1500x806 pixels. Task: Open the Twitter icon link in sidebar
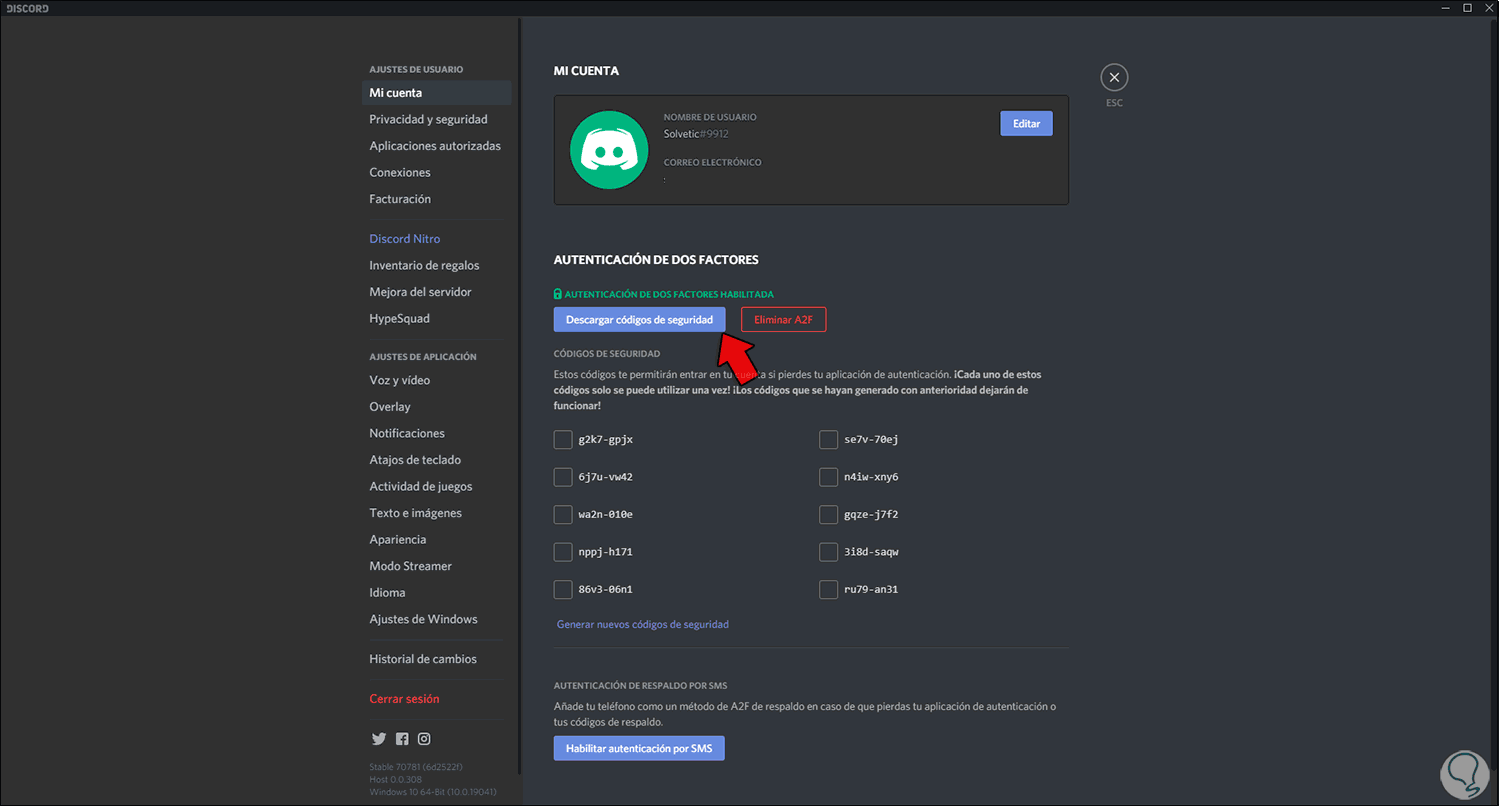pos(379,739)
